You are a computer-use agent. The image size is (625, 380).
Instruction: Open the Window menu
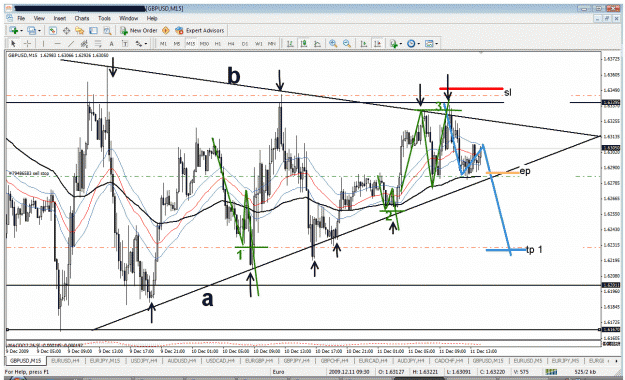[128, 18]
